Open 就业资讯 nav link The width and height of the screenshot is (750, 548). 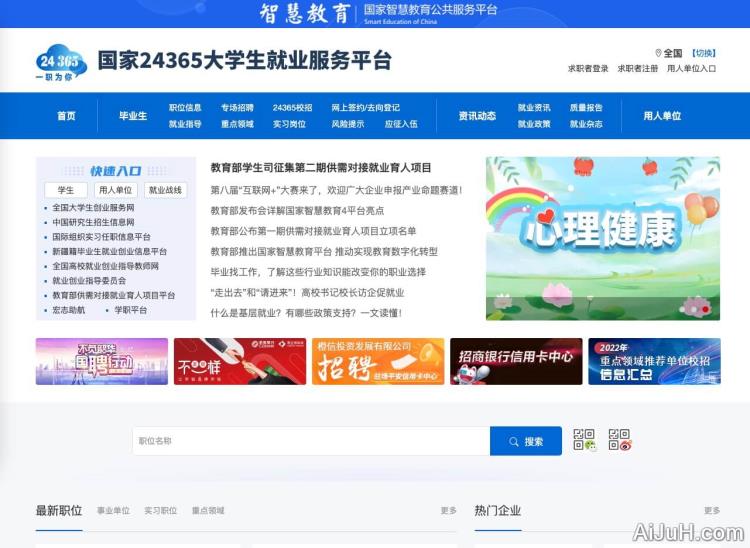pos(534,108)
